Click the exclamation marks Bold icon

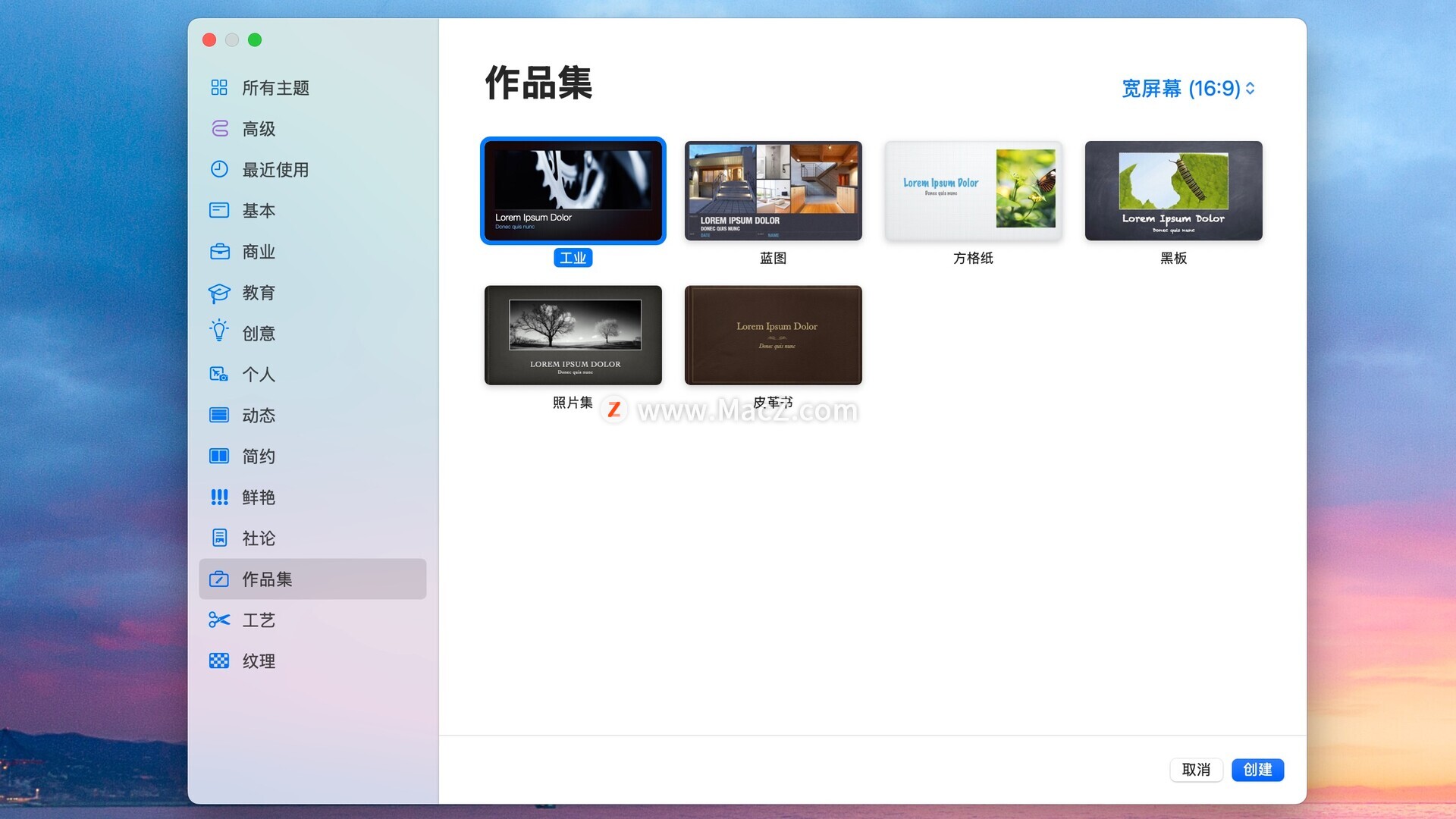(x=219, y=497)
